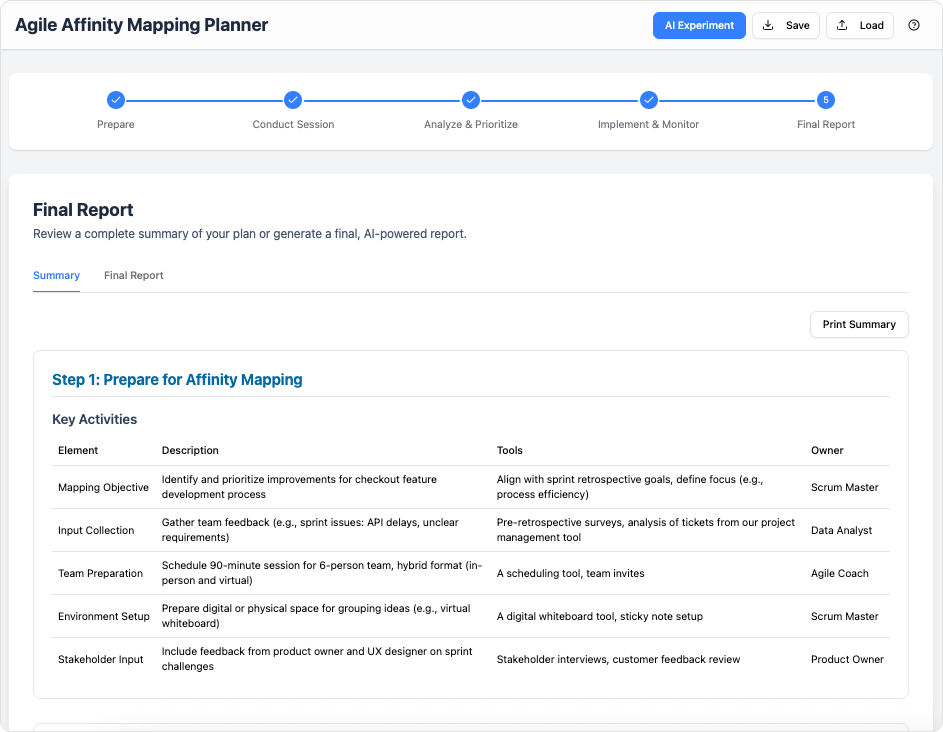Click the step 5 Final Report circle
Image resolution: width=943 pixels, height=732 pixels.
(x=826, y=100)
